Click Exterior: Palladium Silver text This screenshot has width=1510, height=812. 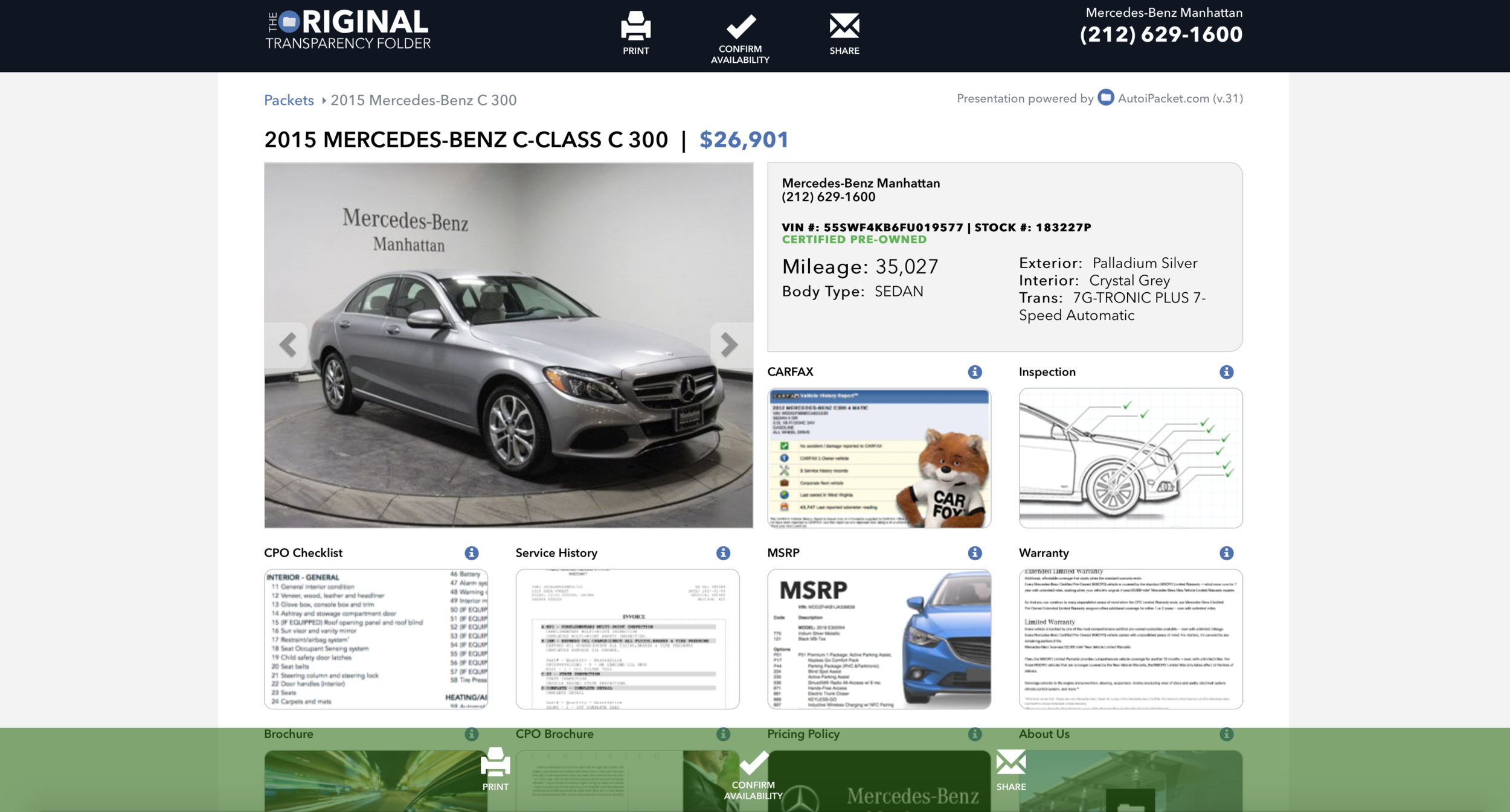(x=1108, y=263)
